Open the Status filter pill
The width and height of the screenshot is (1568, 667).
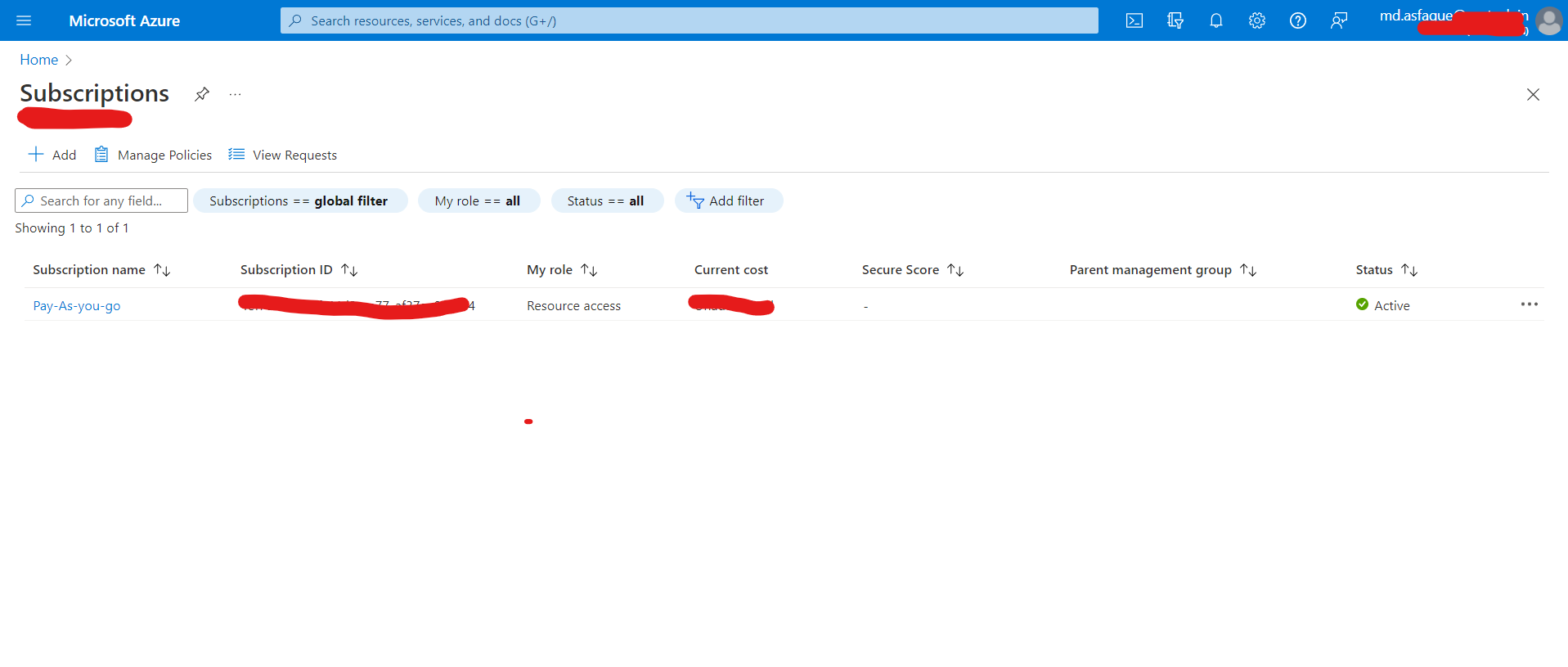(607, 201)
